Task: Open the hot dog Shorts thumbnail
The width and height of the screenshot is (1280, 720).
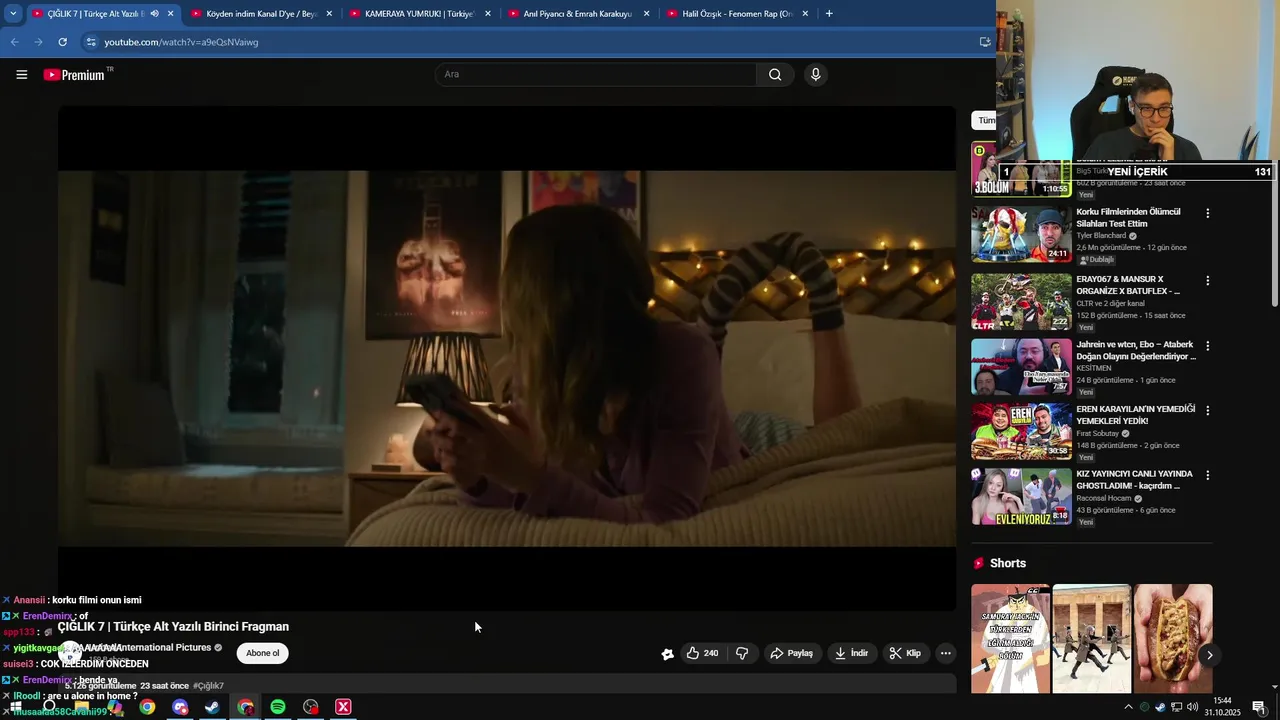Action: (x=1173, y=638)
